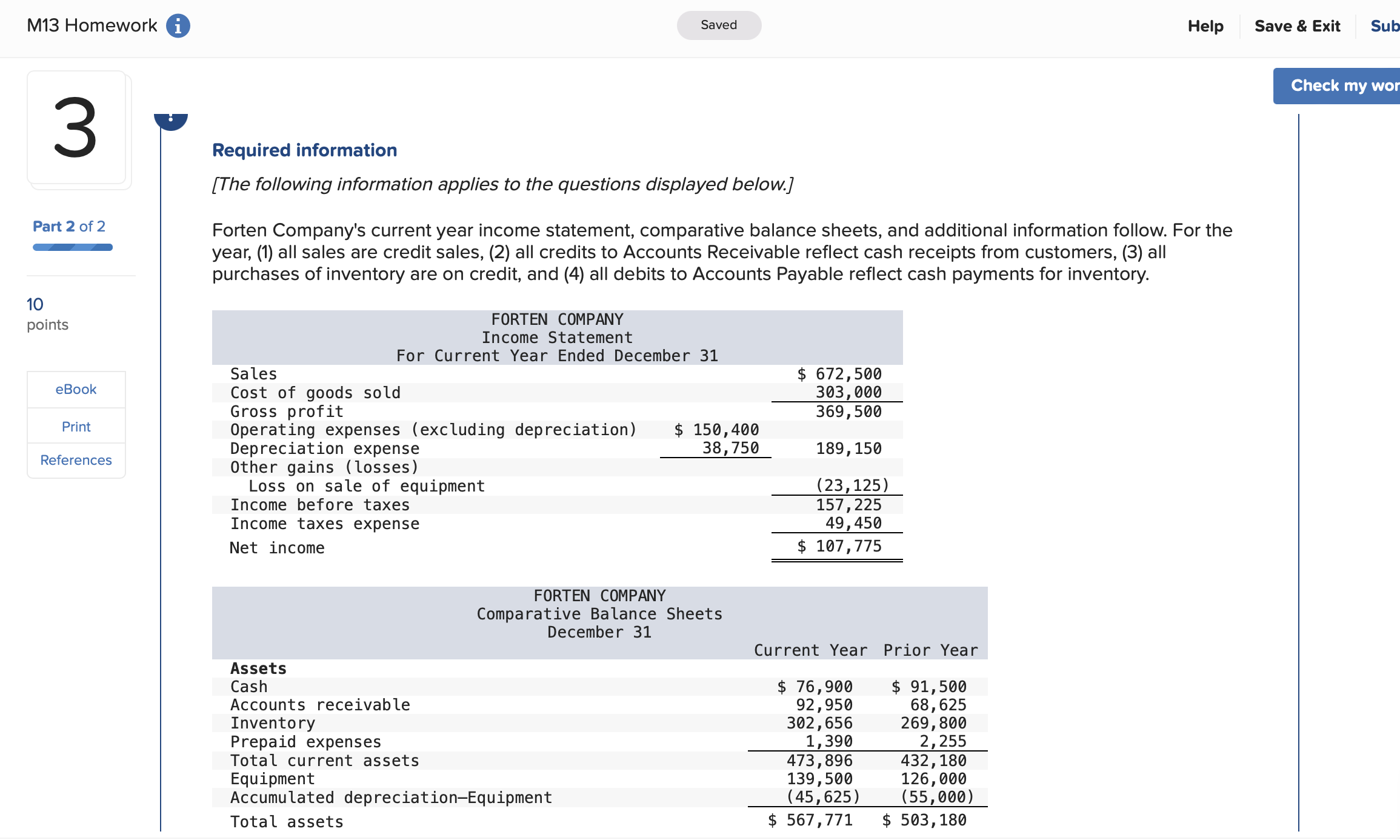Select the question number 3 box

[76, 128]
